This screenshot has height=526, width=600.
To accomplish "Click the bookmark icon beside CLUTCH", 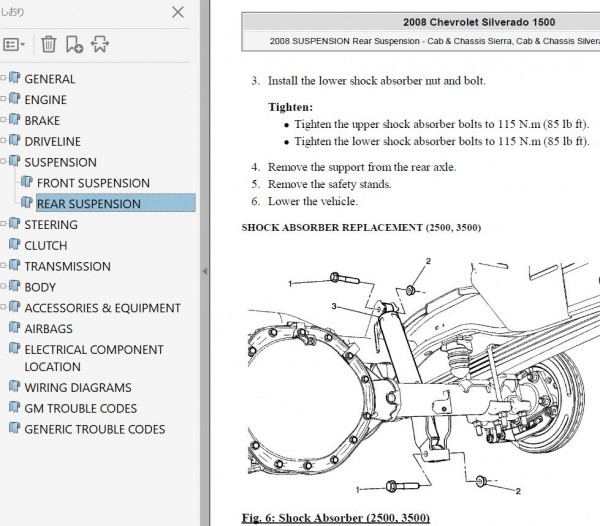I will point(15,244).
